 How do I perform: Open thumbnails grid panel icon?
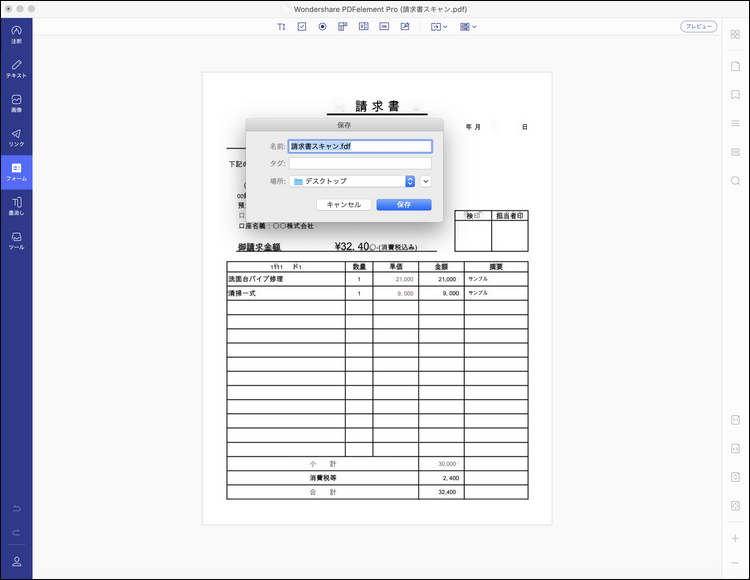coord(735,34)
